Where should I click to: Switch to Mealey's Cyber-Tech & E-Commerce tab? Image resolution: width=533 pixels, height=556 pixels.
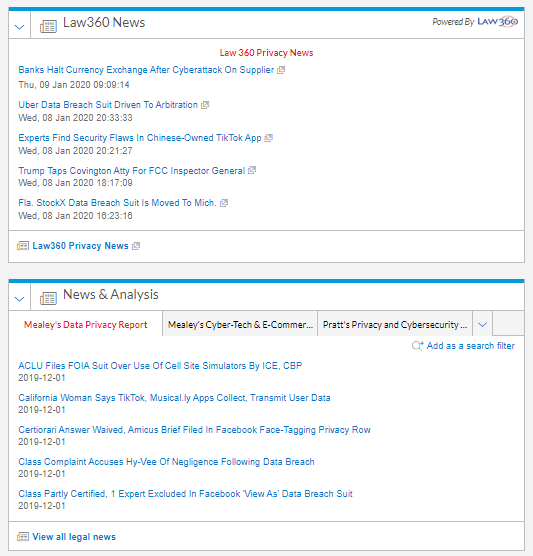pyautogui.click(x=240, y=324)
